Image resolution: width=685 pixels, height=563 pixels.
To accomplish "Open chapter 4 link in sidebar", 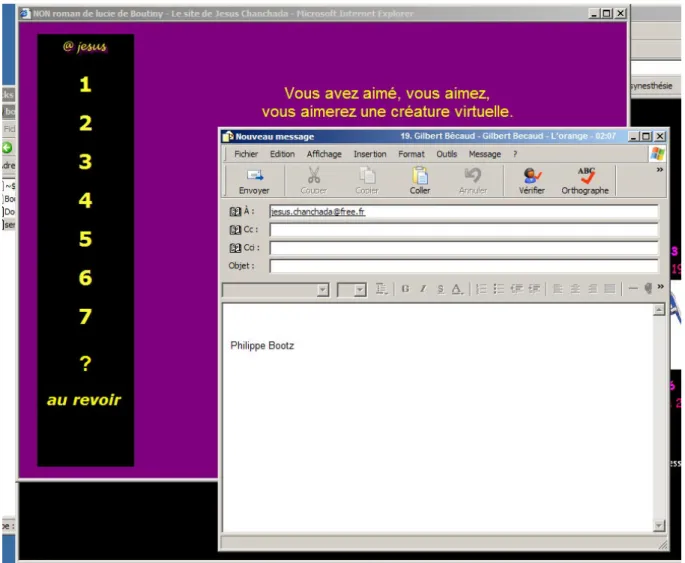I will point(85,200).
